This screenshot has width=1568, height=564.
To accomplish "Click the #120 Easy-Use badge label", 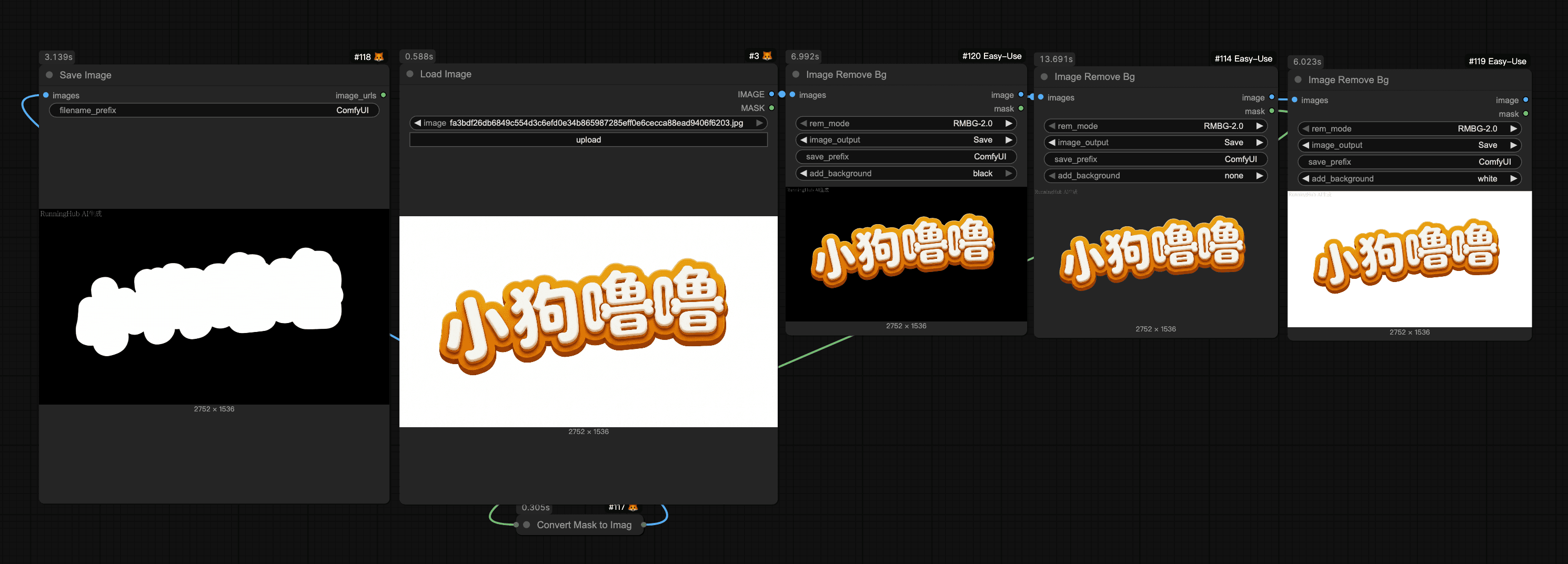I will [991, 56].
